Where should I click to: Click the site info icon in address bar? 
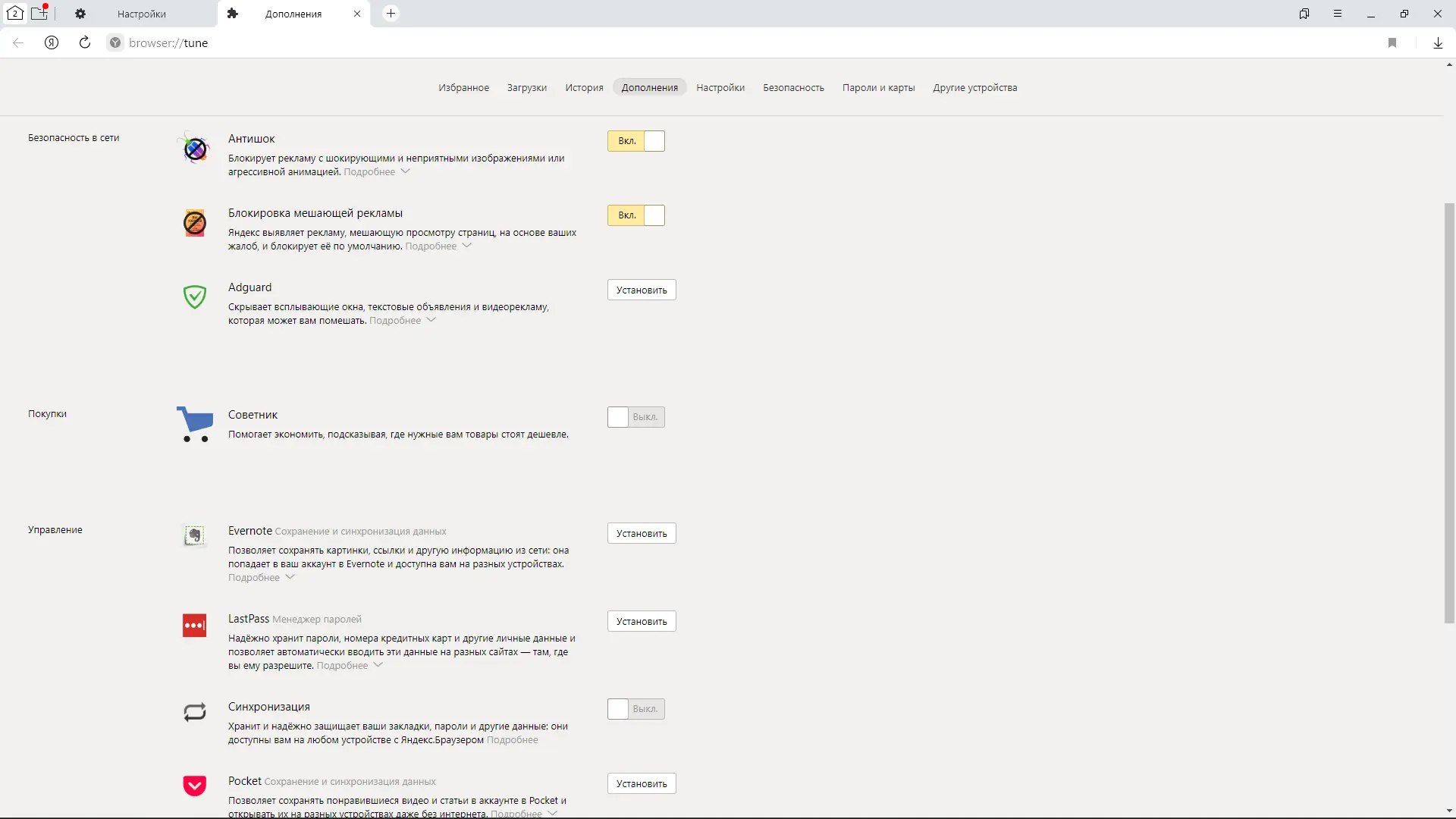click(x=115, y=42)
